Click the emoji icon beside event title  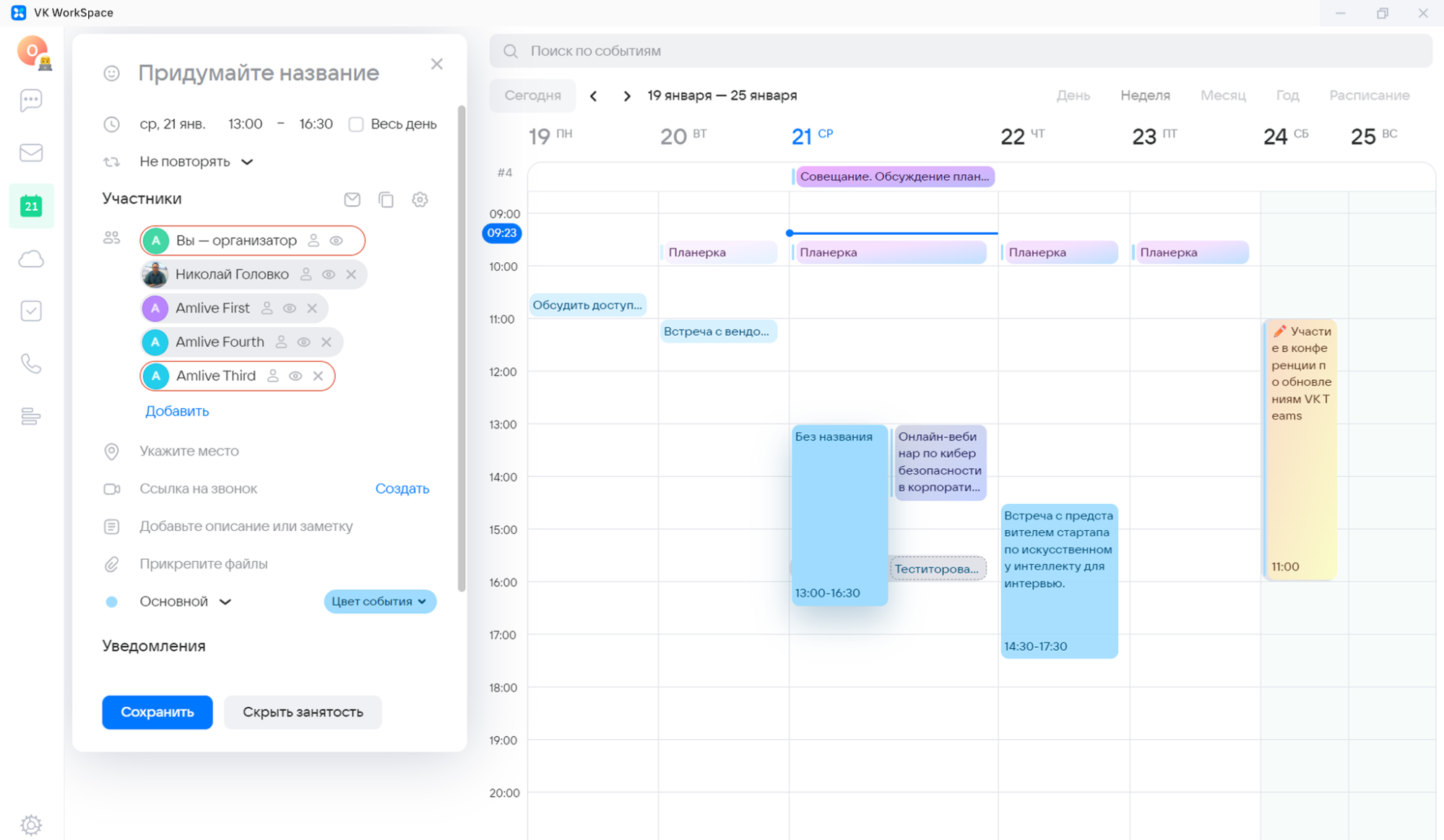111,73
